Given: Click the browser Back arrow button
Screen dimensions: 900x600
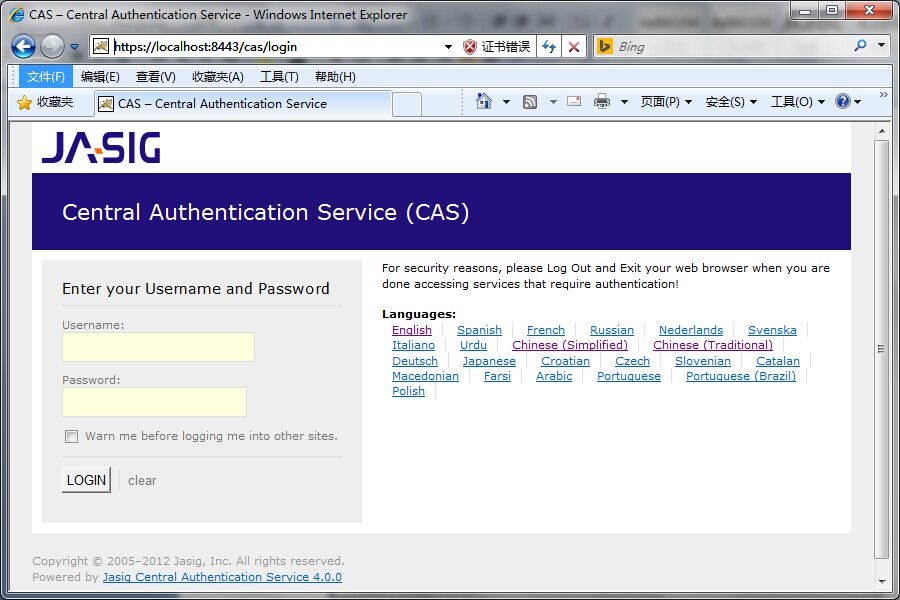Looking at the screenshot, I should pos(24,46).
